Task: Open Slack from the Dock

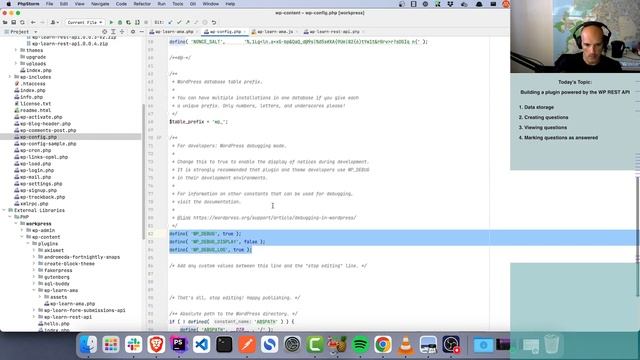Action: point(133,344)
